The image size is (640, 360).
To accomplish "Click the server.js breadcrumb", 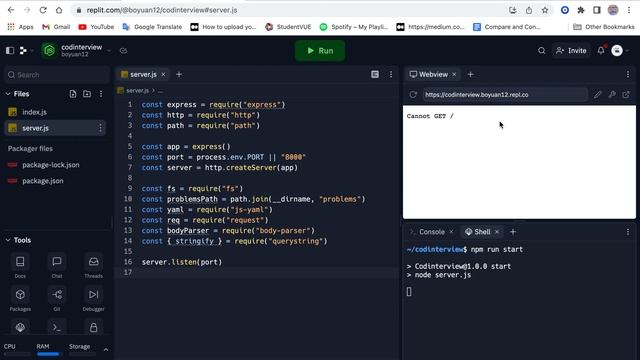I will click(137, 91).
